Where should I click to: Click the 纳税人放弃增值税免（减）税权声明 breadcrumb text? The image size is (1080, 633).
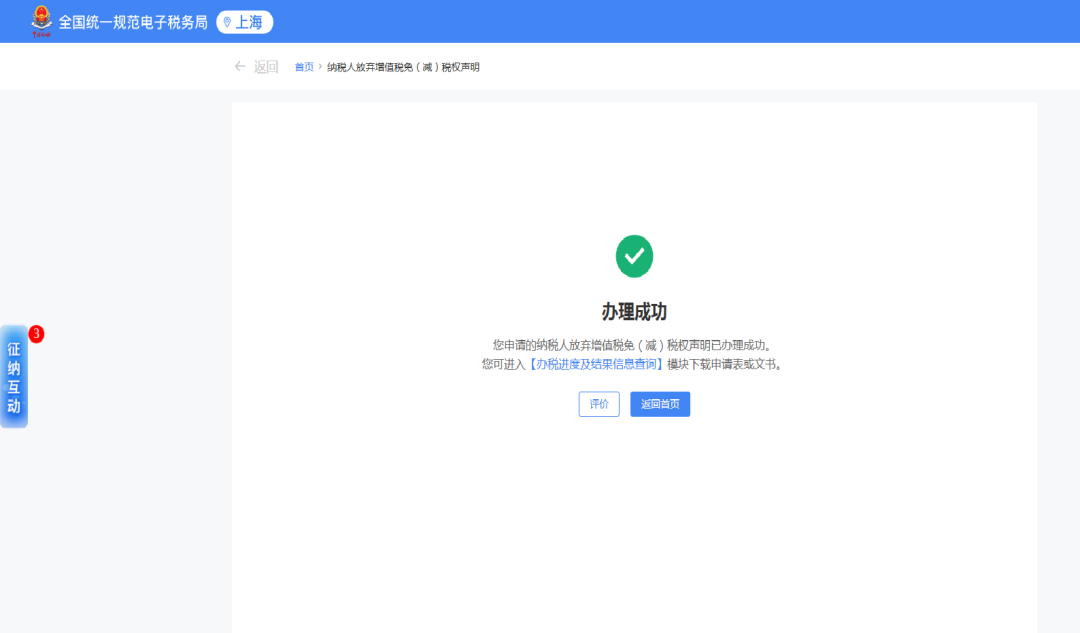[403, 67]
